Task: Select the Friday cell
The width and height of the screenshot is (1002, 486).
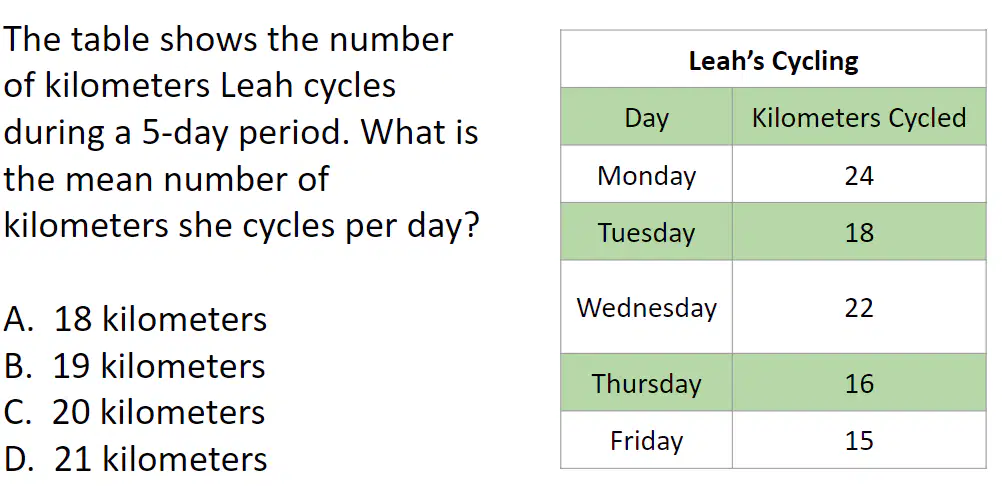Action: click(647, 440)
